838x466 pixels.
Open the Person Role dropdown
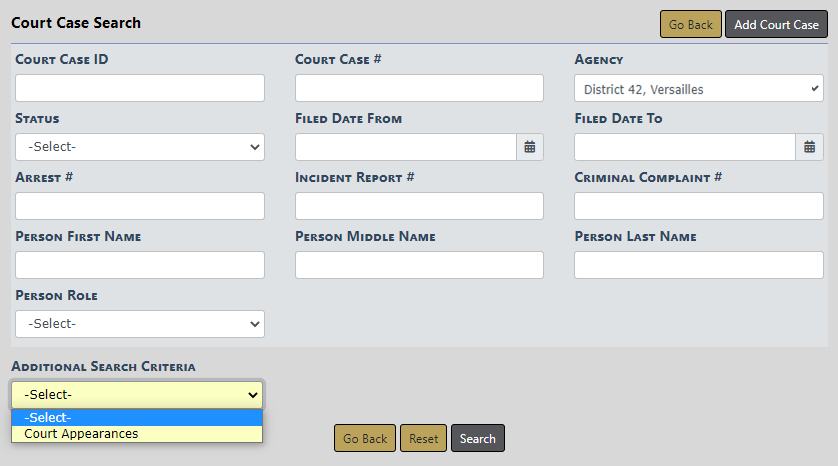click(140, 324)
